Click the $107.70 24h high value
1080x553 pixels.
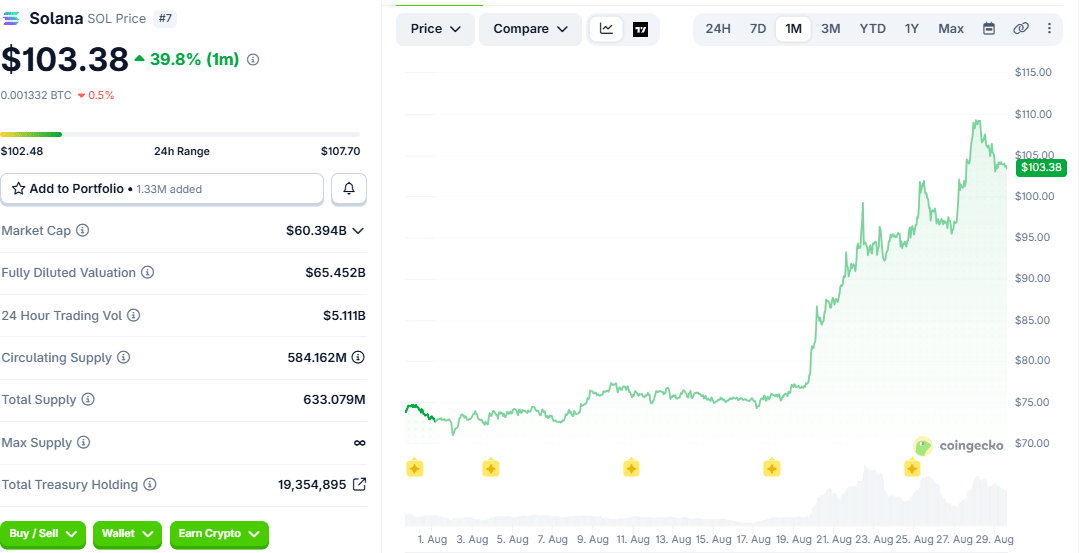pos(340,152)
